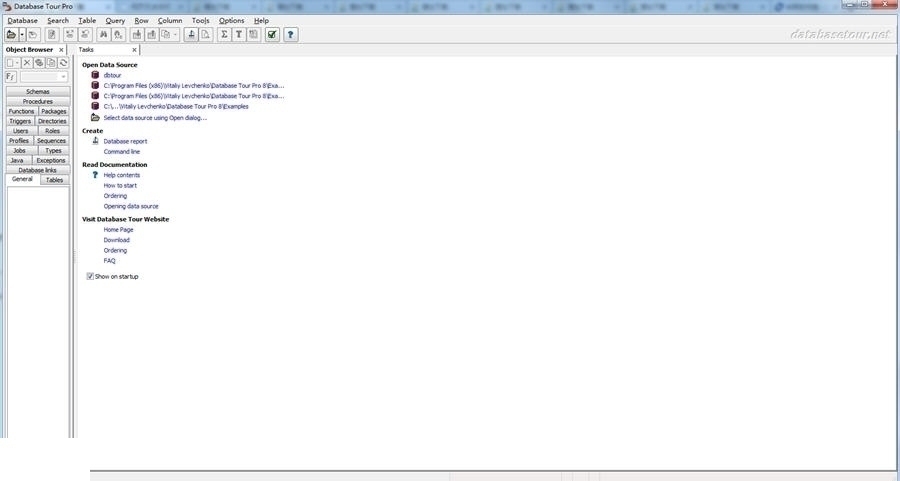900x481 pixels.
Task: Open the Table menu
Action: tap(87, 20)
